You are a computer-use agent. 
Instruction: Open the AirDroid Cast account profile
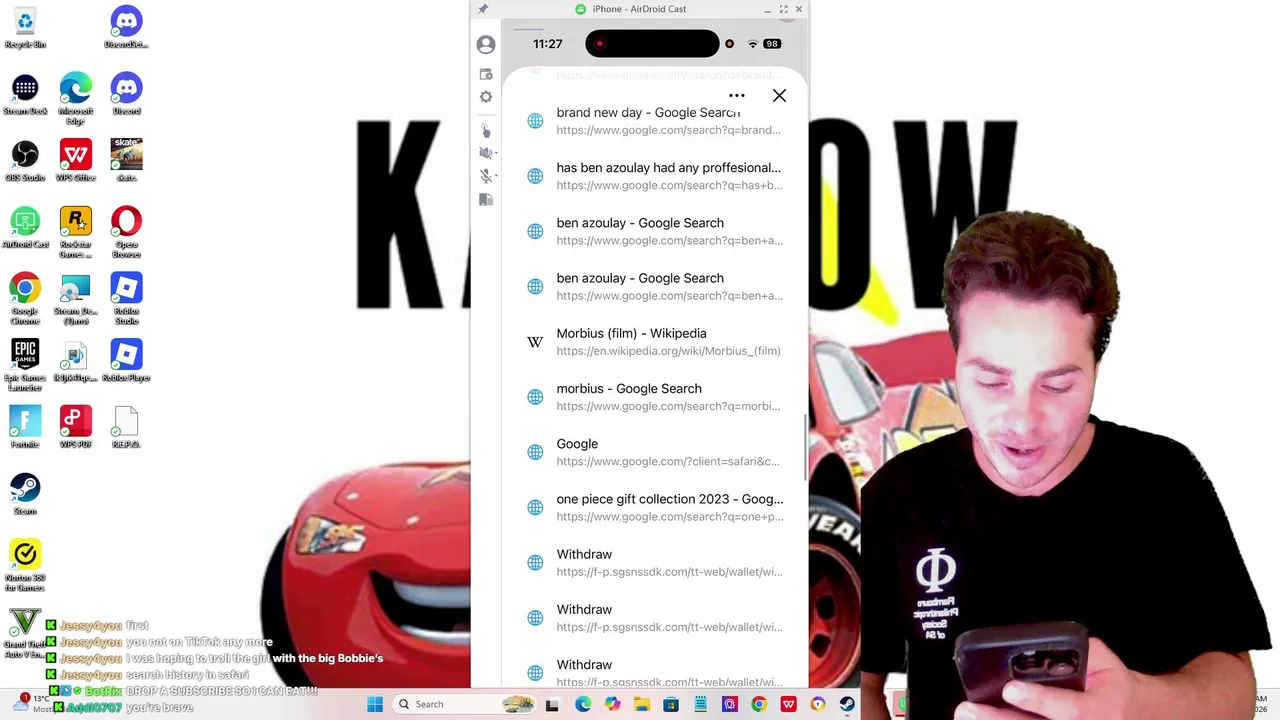[486, 45]
